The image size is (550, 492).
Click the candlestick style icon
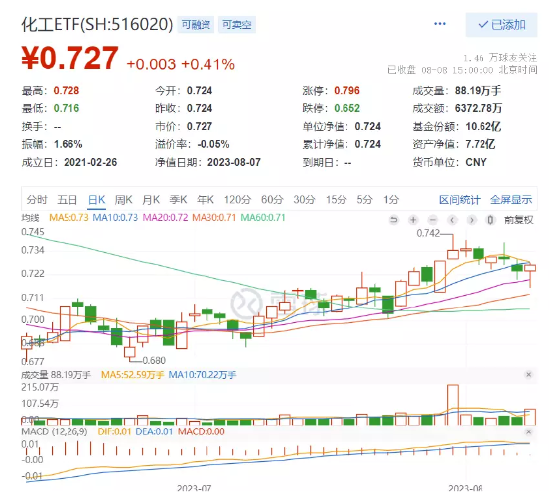click(490, 220)
